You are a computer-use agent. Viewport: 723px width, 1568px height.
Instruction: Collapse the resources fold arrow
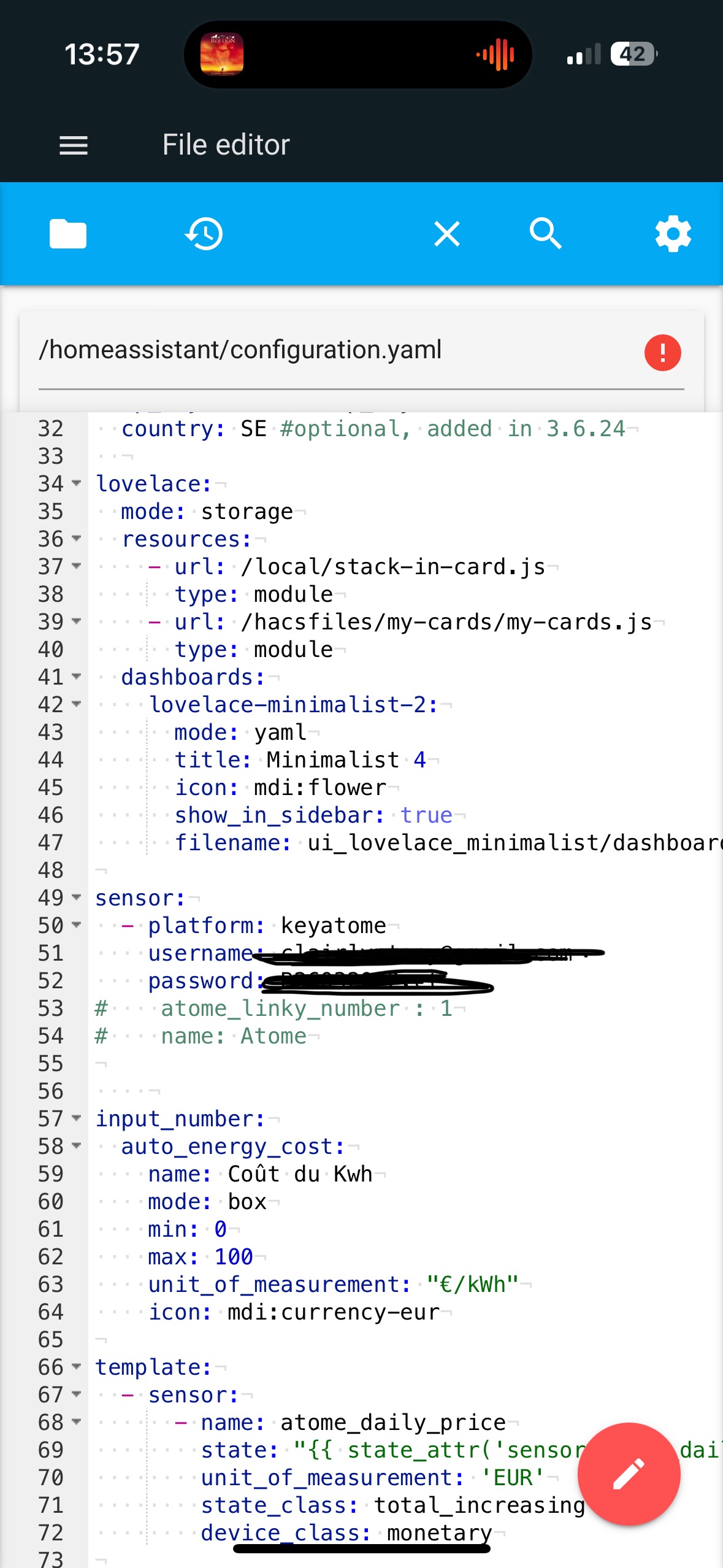[x=77, y=539]
